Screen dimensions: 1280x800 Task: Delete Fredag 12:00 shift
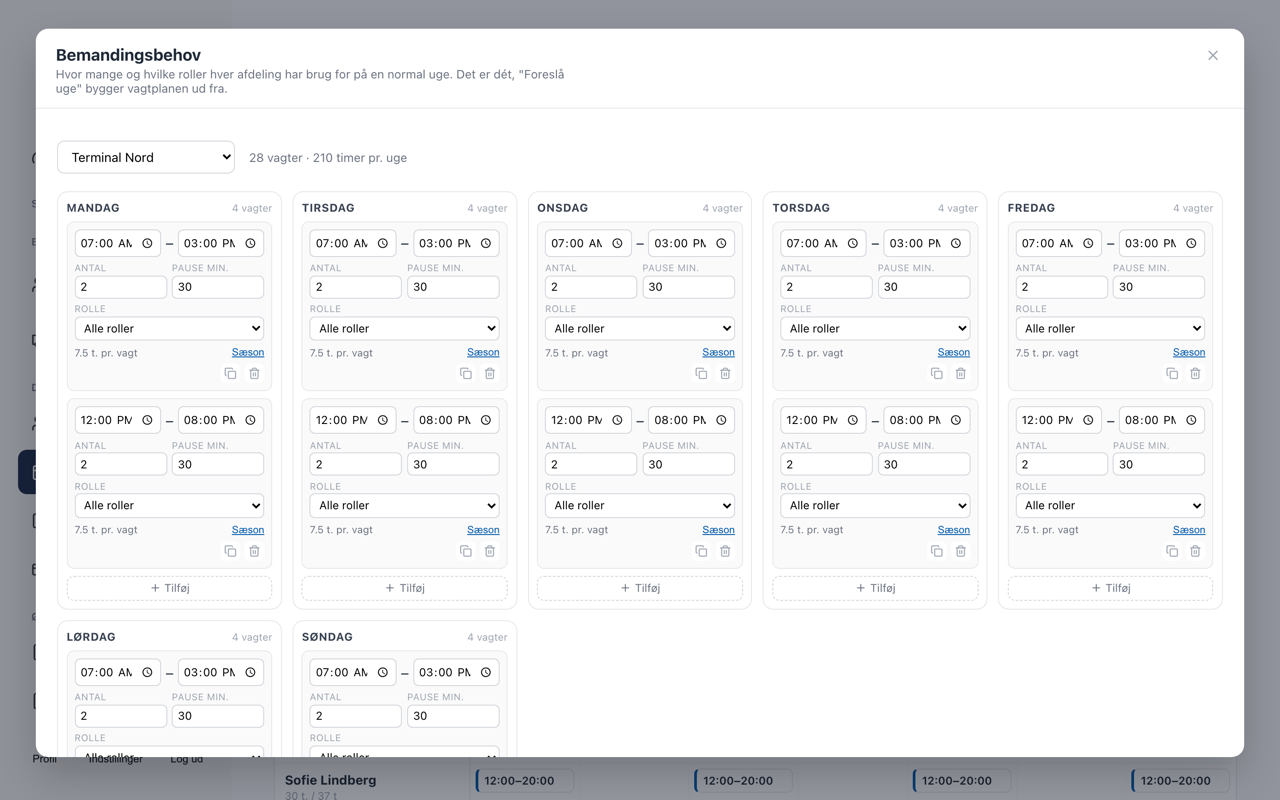(x=1195, y=551)
